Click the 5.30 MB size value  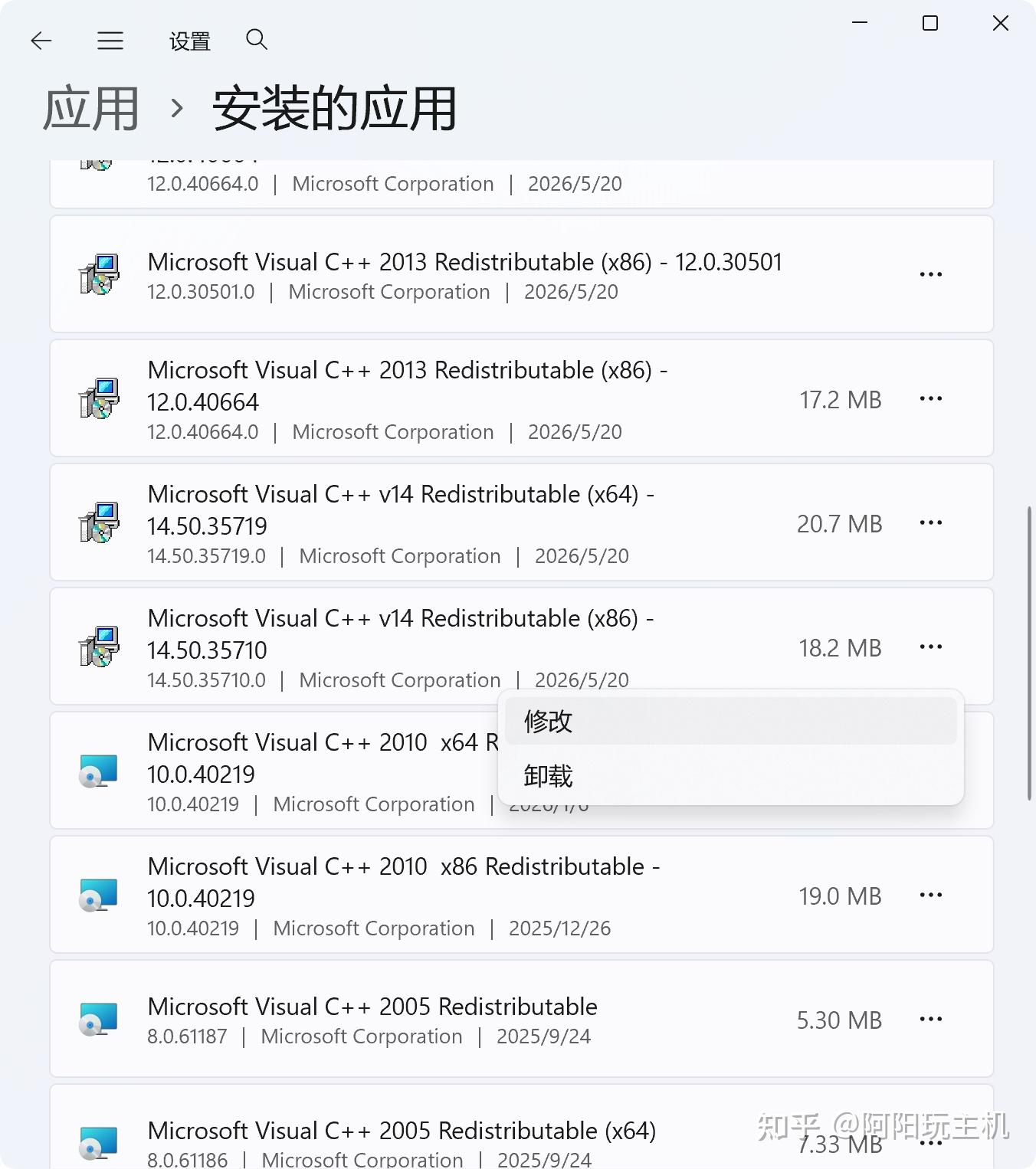840,1020
